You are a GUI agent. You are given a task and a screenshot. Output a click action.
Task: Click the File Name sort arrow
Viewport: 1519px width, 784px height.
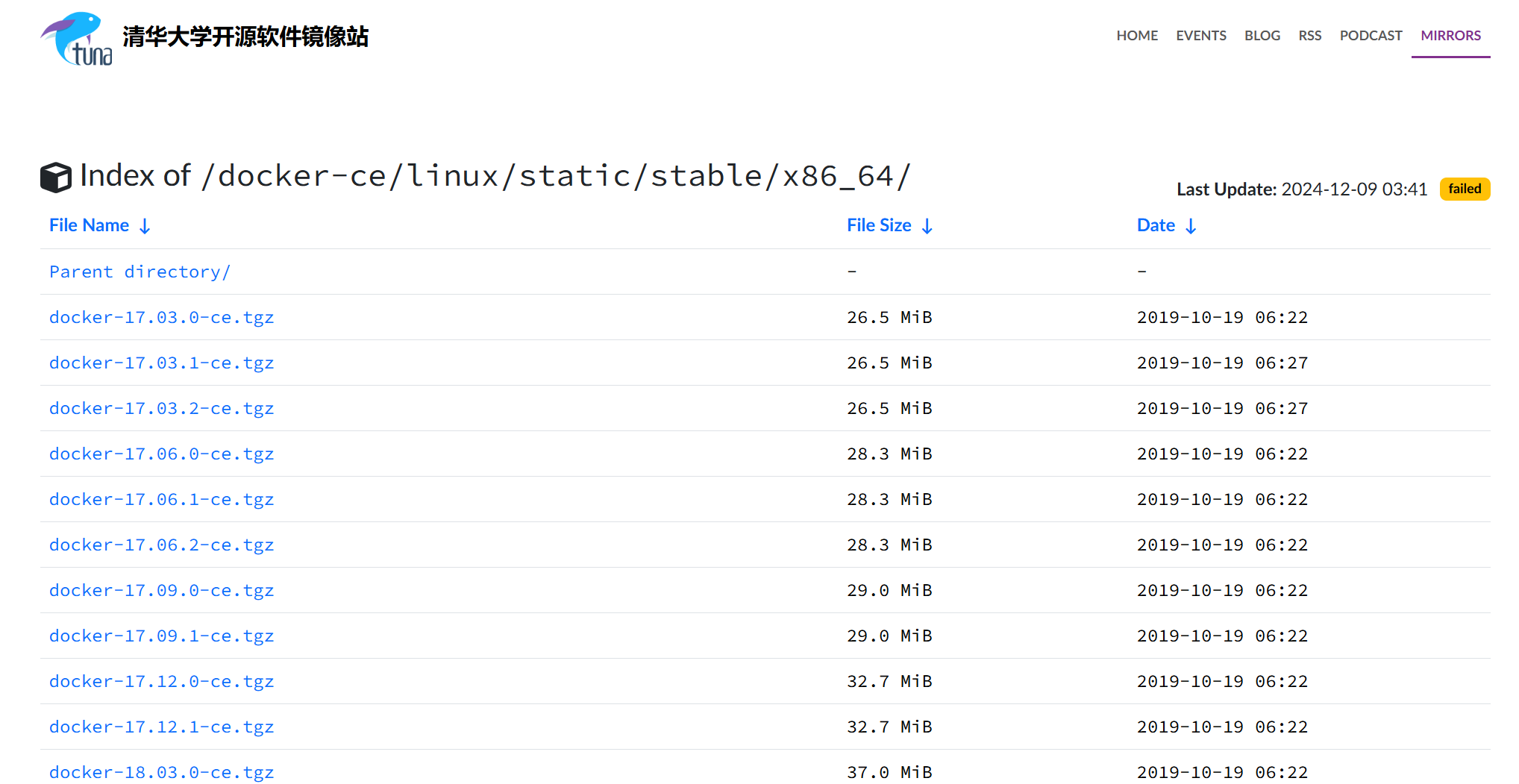(145, 227)
